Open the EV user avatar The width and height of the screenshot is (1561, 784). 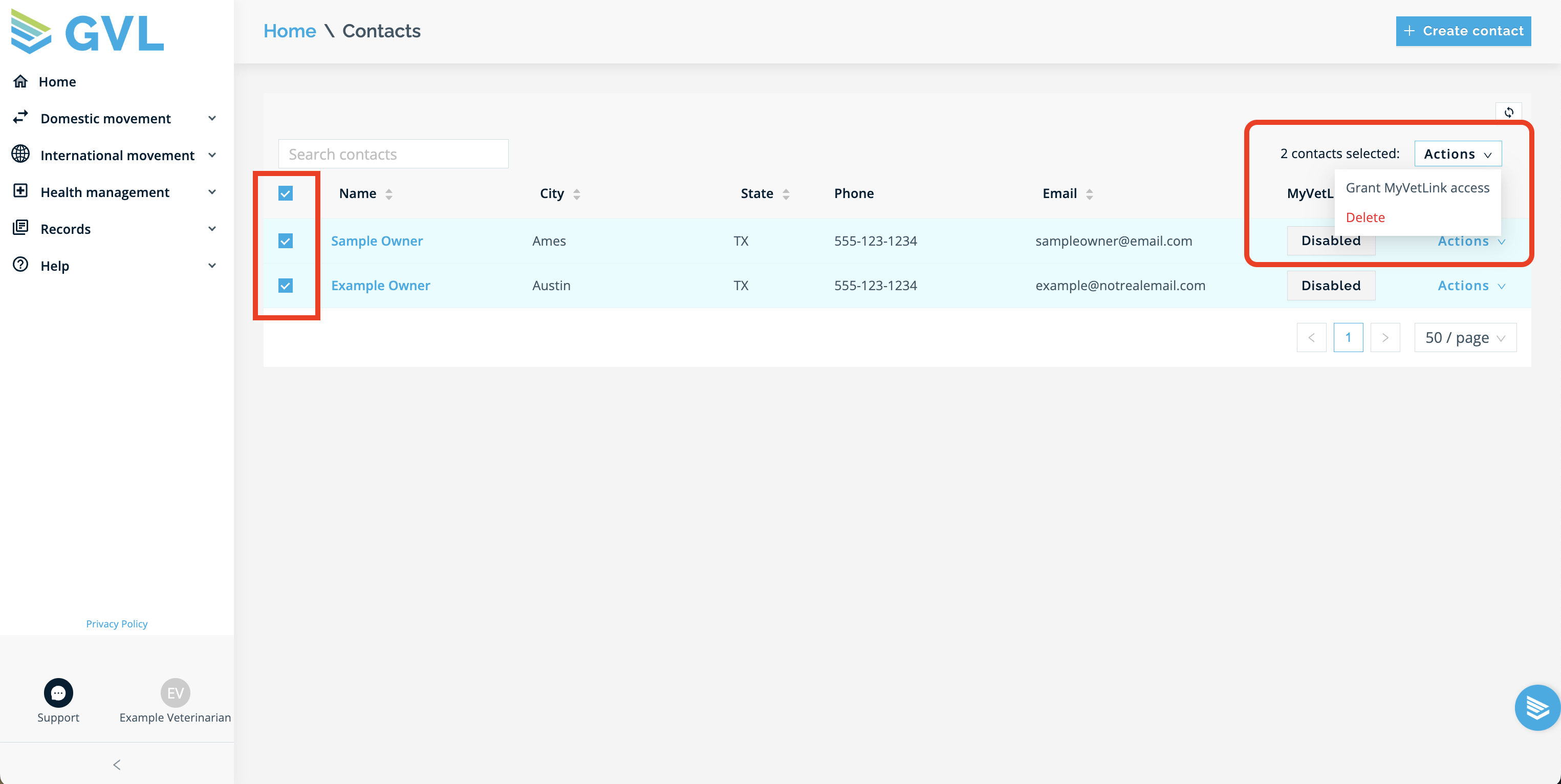click(175, 692)
